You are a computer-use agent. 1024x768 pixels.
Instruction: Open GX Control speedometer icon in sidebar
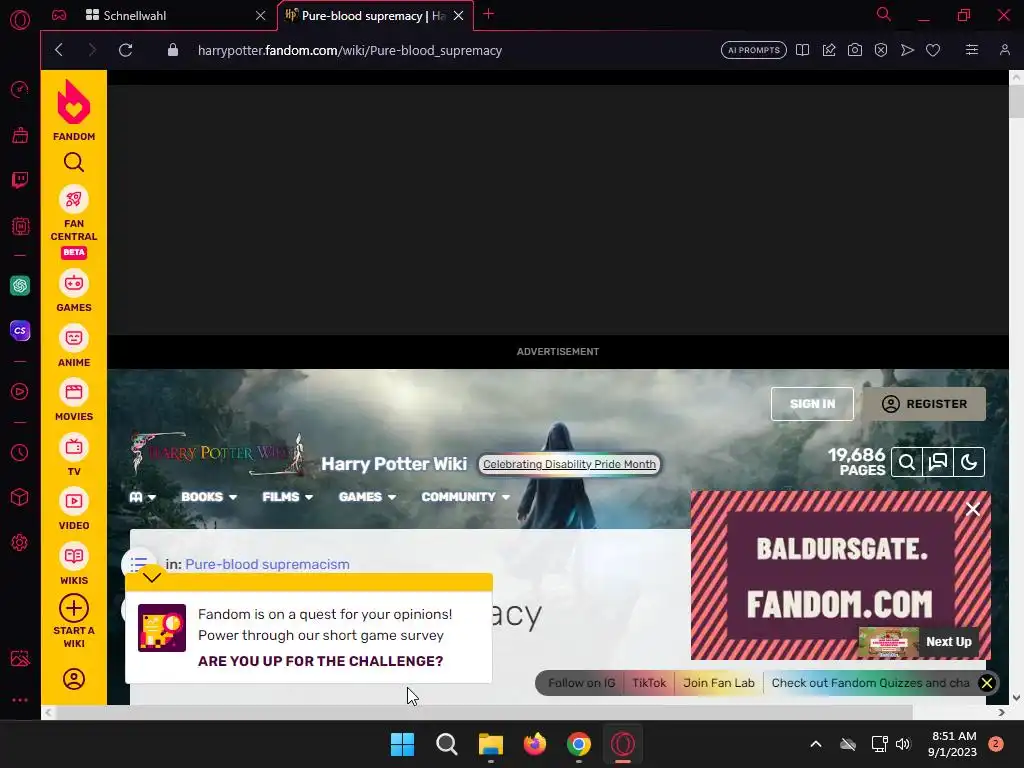(x=20, y=89)
